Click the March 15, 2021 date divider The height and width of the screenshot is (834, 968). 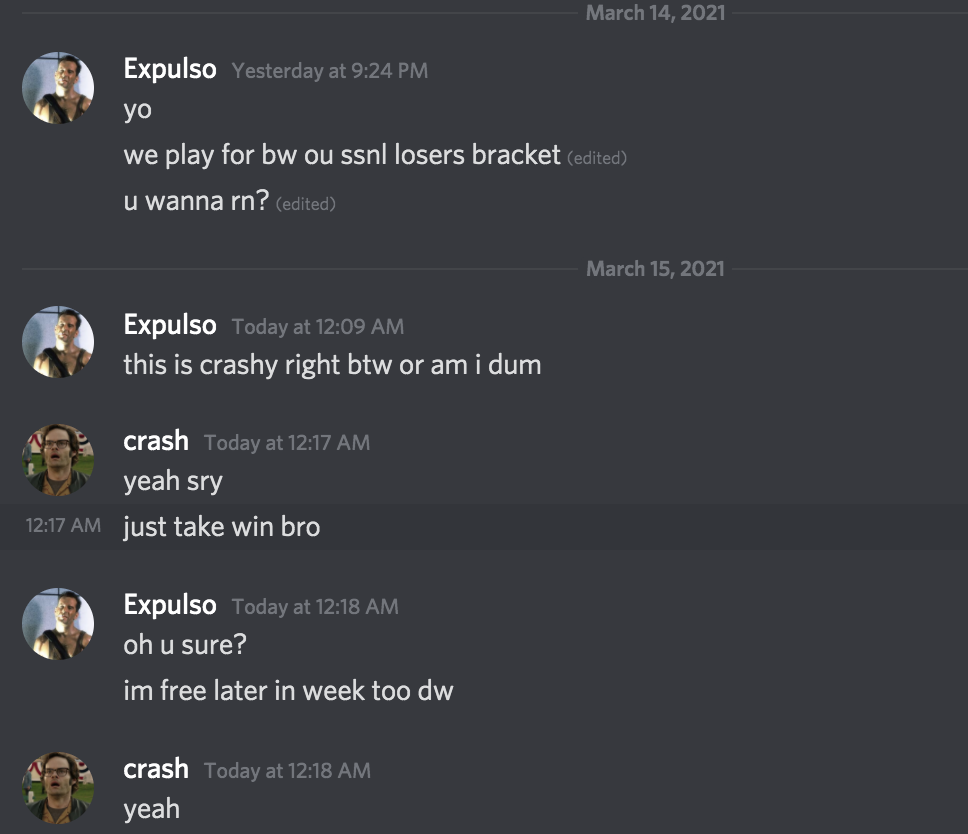[x=655, y=269]
